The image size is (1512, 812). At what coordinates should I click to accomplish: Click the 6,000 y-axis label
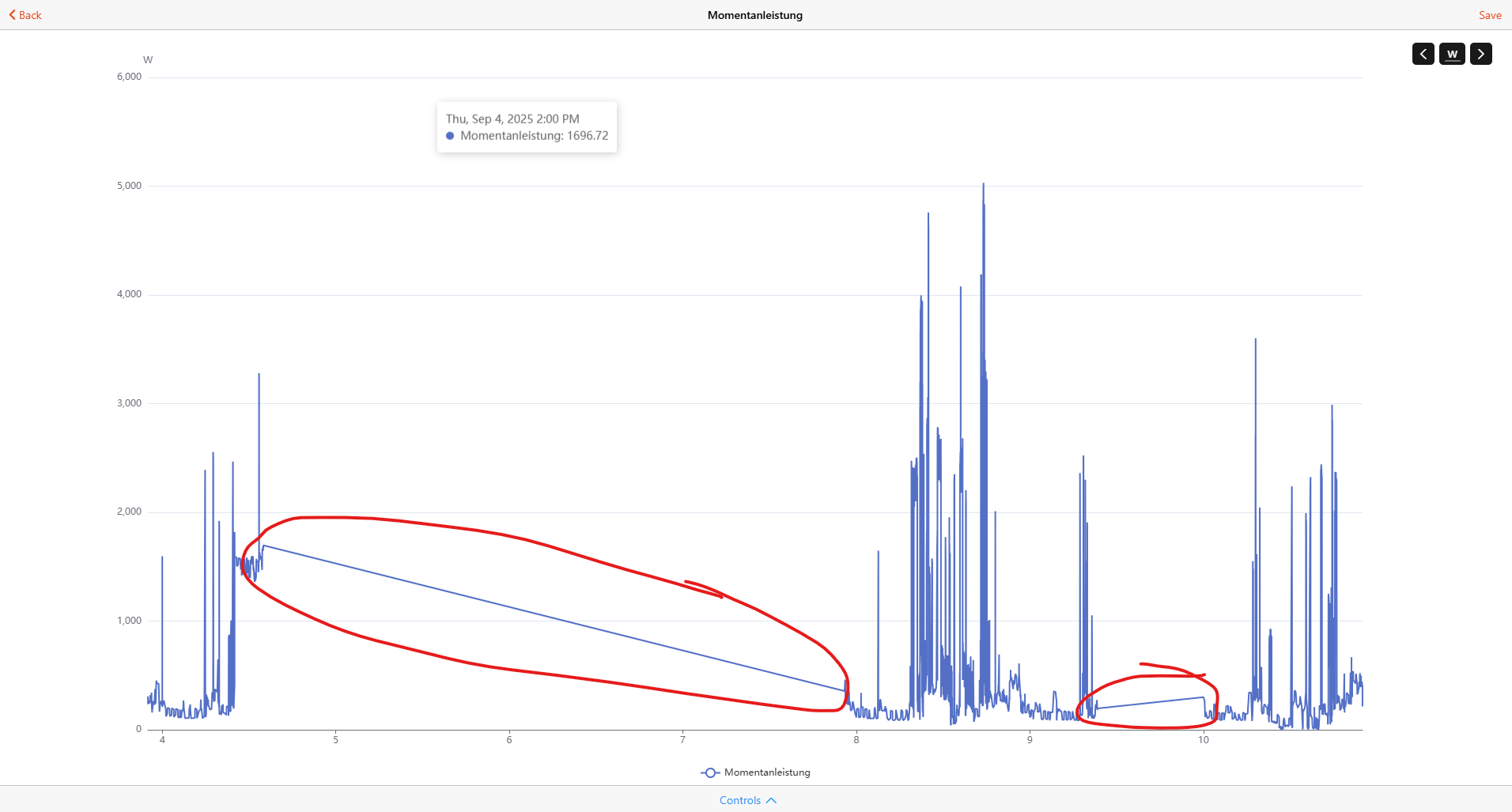pos(129,77)
